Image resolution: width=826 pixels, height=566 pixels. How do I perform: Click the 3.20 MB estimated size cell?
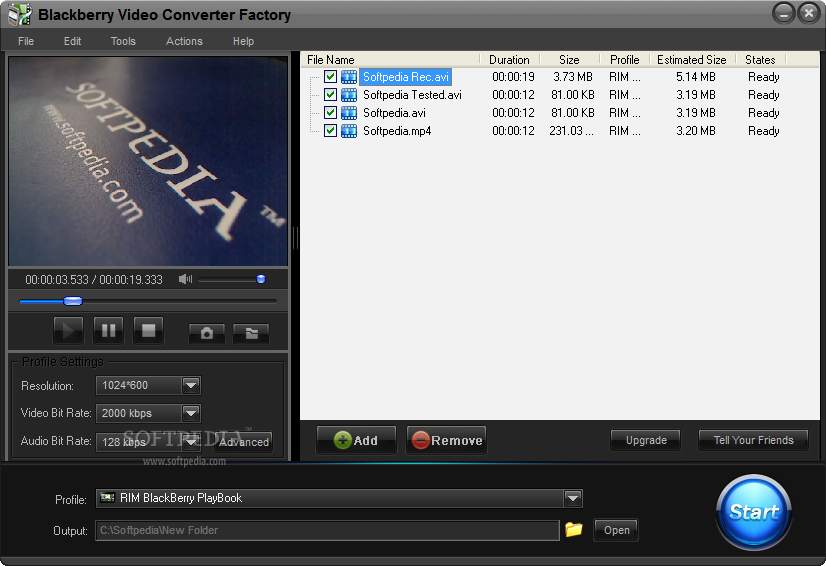(695, 131)
